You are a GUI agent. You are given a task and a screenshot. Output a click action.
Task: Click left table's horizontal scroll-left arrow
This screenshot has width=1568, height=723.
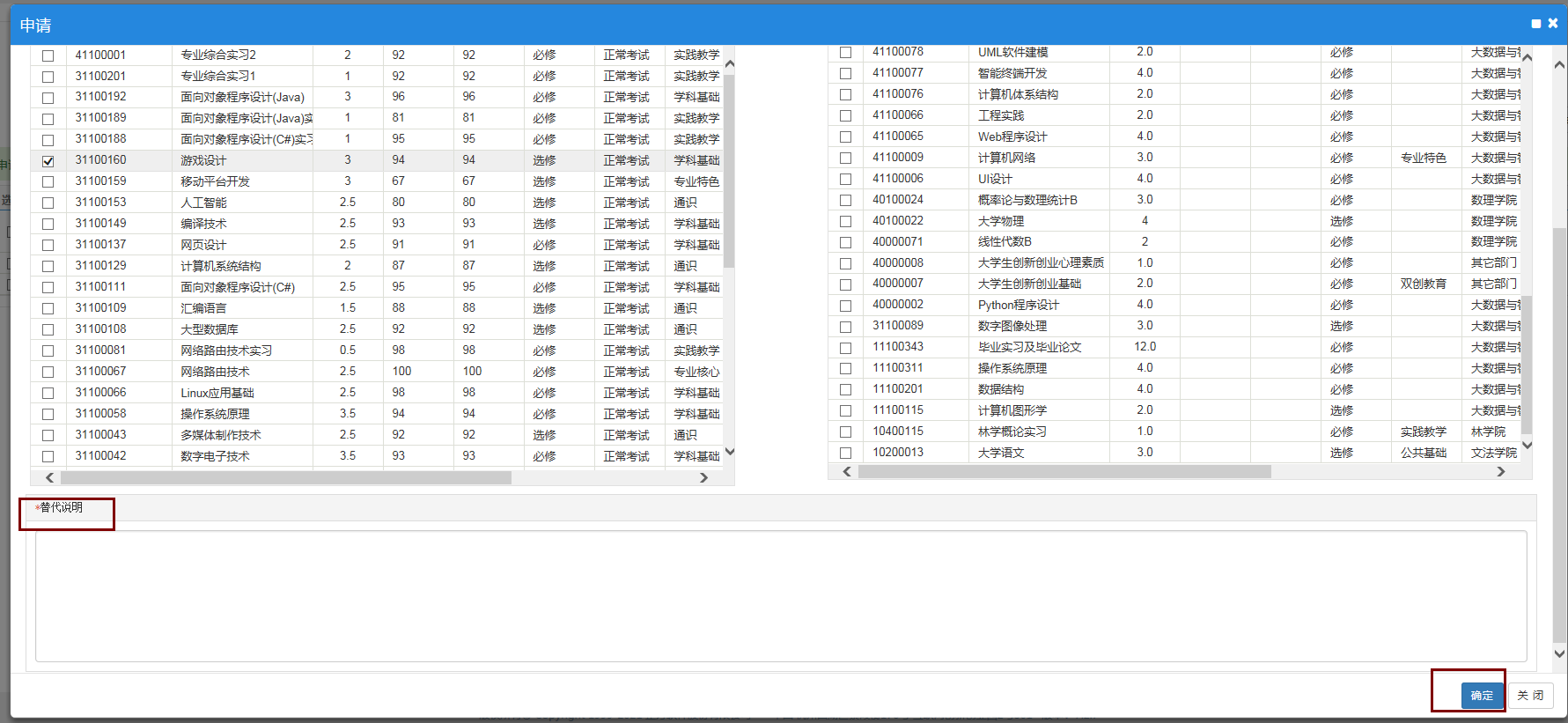(49, 477)
